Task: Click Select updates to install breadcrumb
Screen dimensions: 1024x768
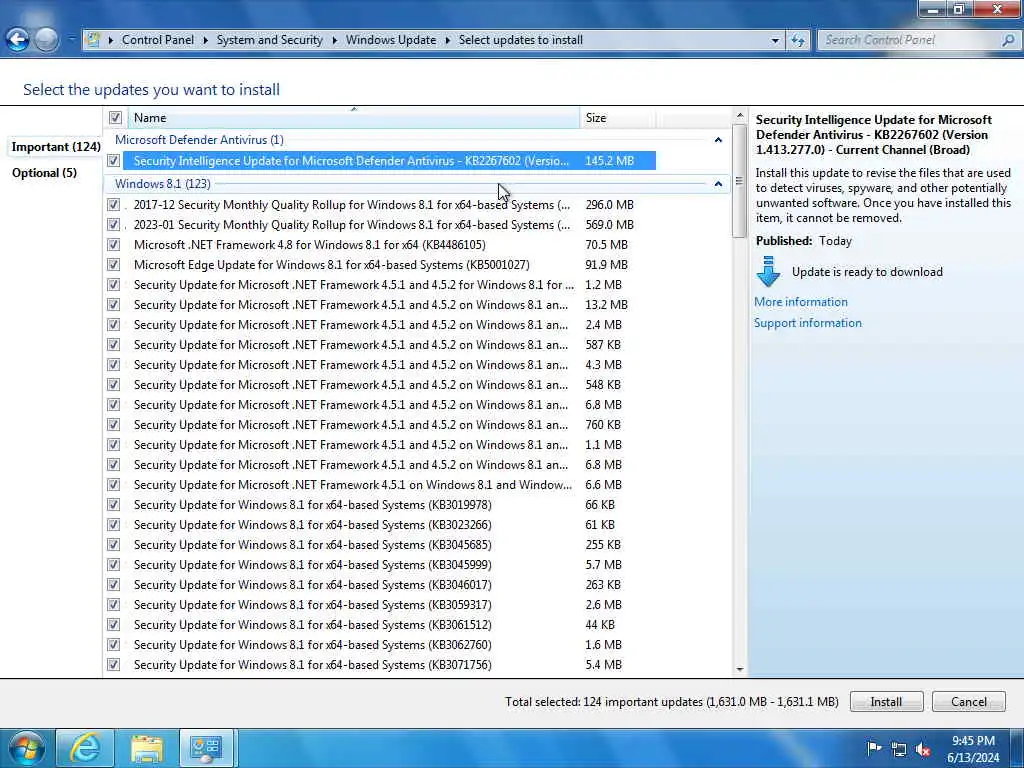Action: click(x=520, y=40)
